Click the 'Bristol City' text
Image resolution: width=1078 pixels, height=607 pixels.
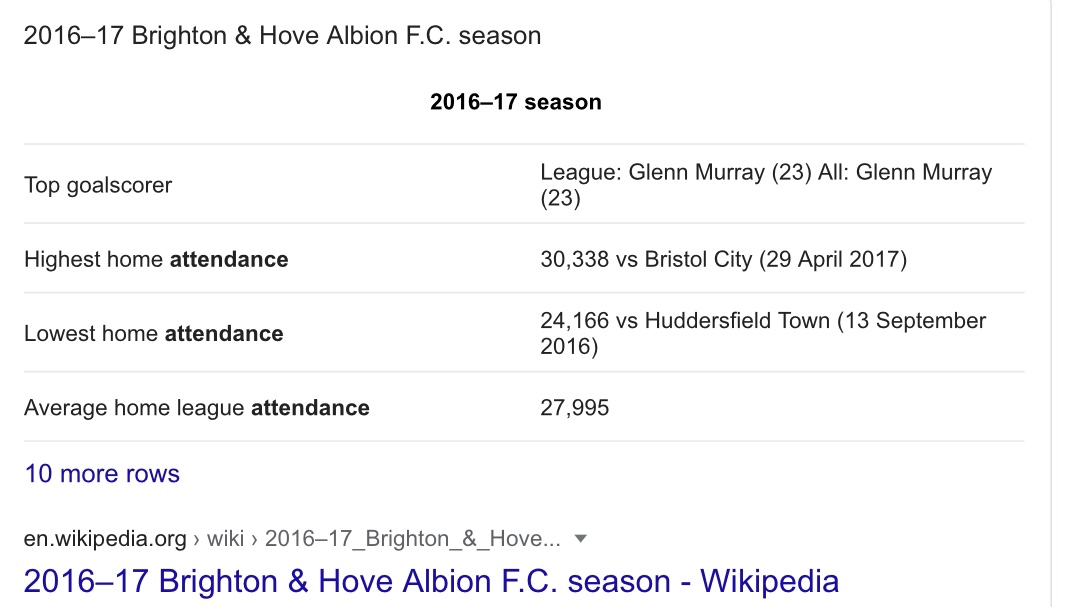coord(698,259)
